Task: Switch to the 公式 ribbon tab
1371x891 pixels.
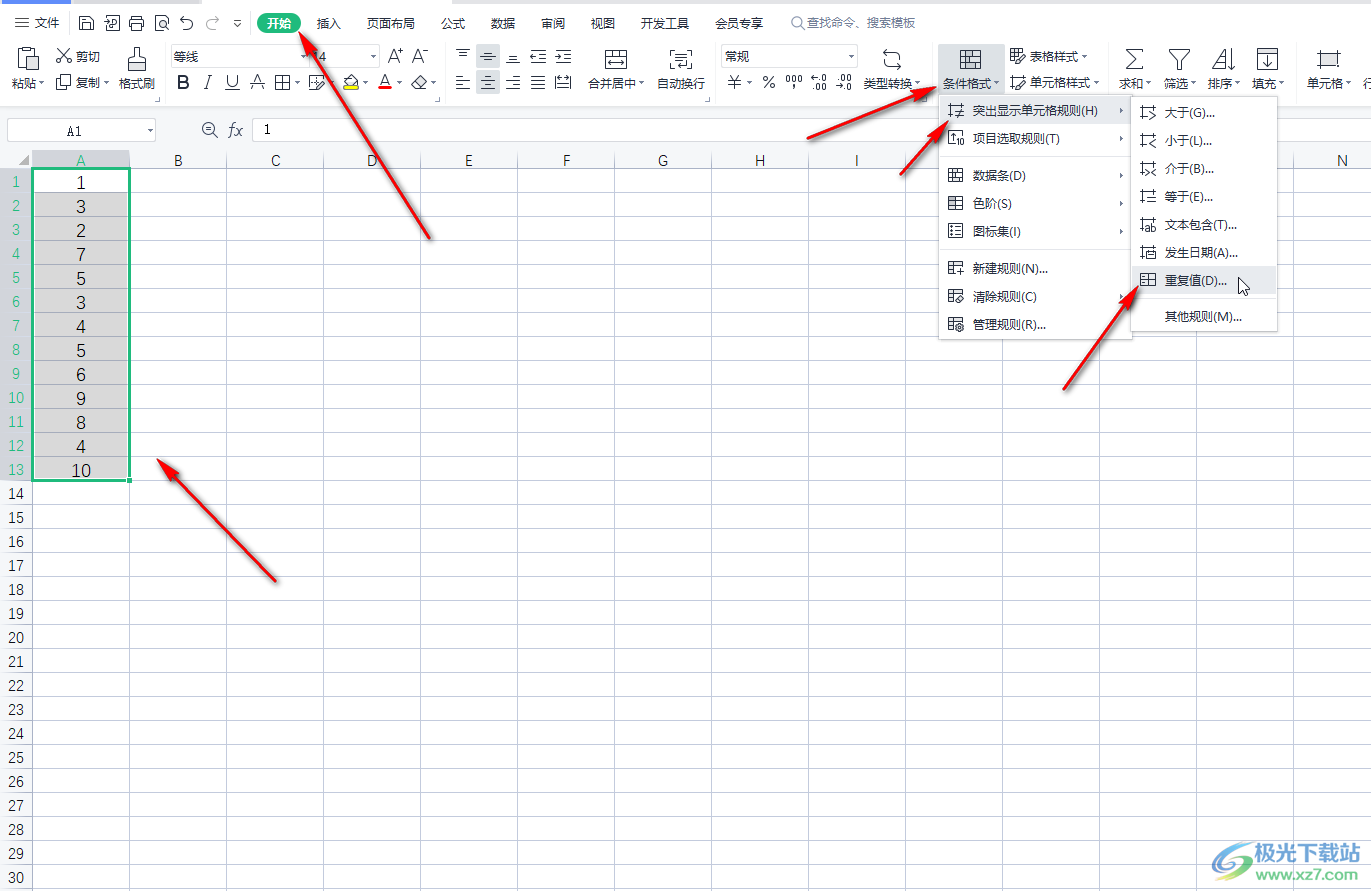Action: point(453,23)
